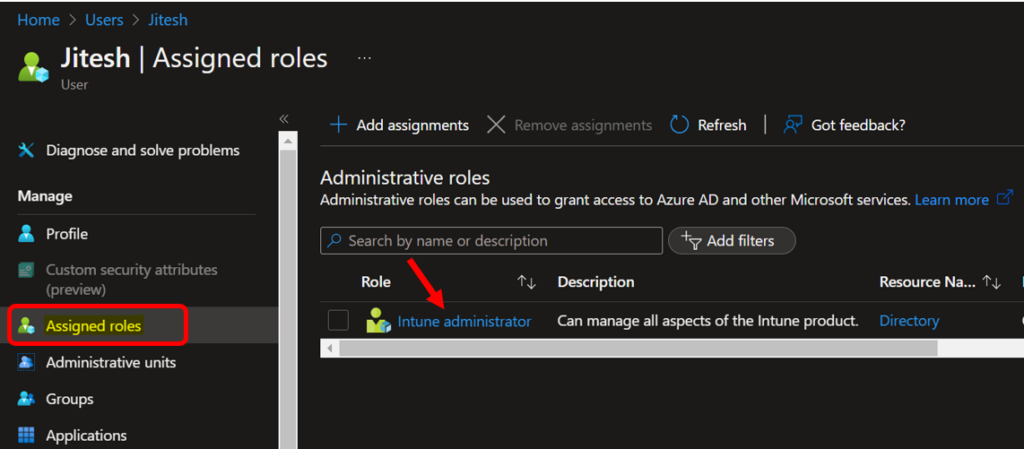The height and width of the screenshot is (449, 1024).
Task: Open the Profile menu item
Action: pyautogui.click(x=67, y=234)
